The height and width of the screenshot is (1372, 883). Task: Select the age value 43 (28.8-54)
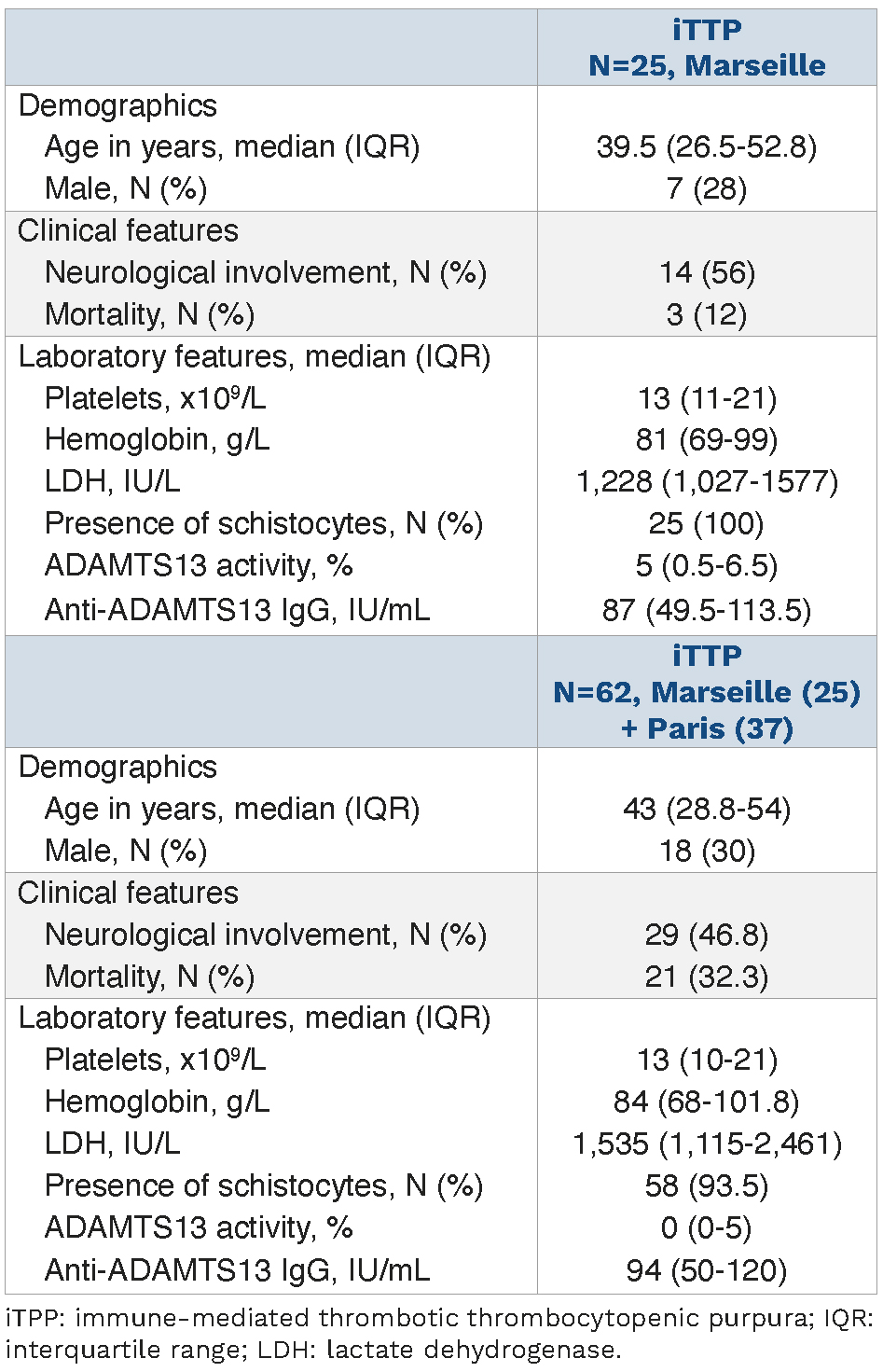(x=707, y=809)
